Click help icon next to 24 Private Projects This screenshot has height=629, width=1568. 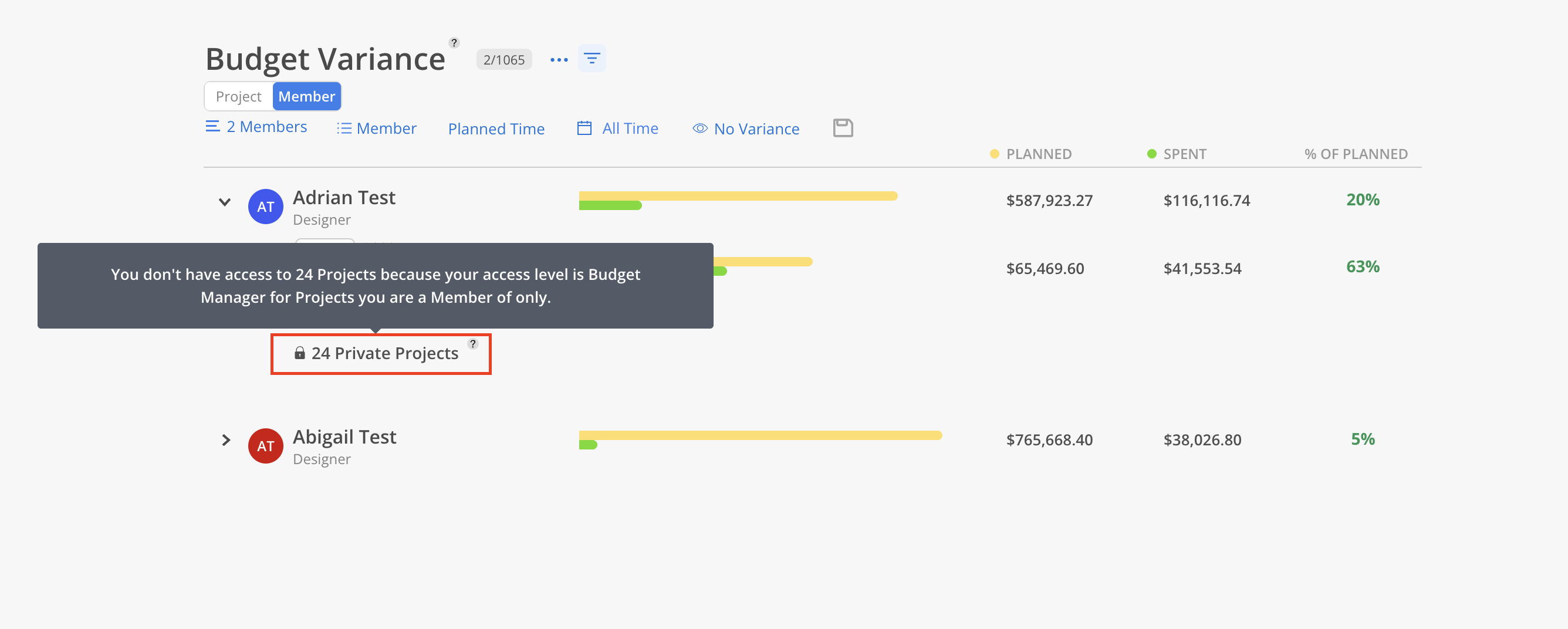coord(473,343)
